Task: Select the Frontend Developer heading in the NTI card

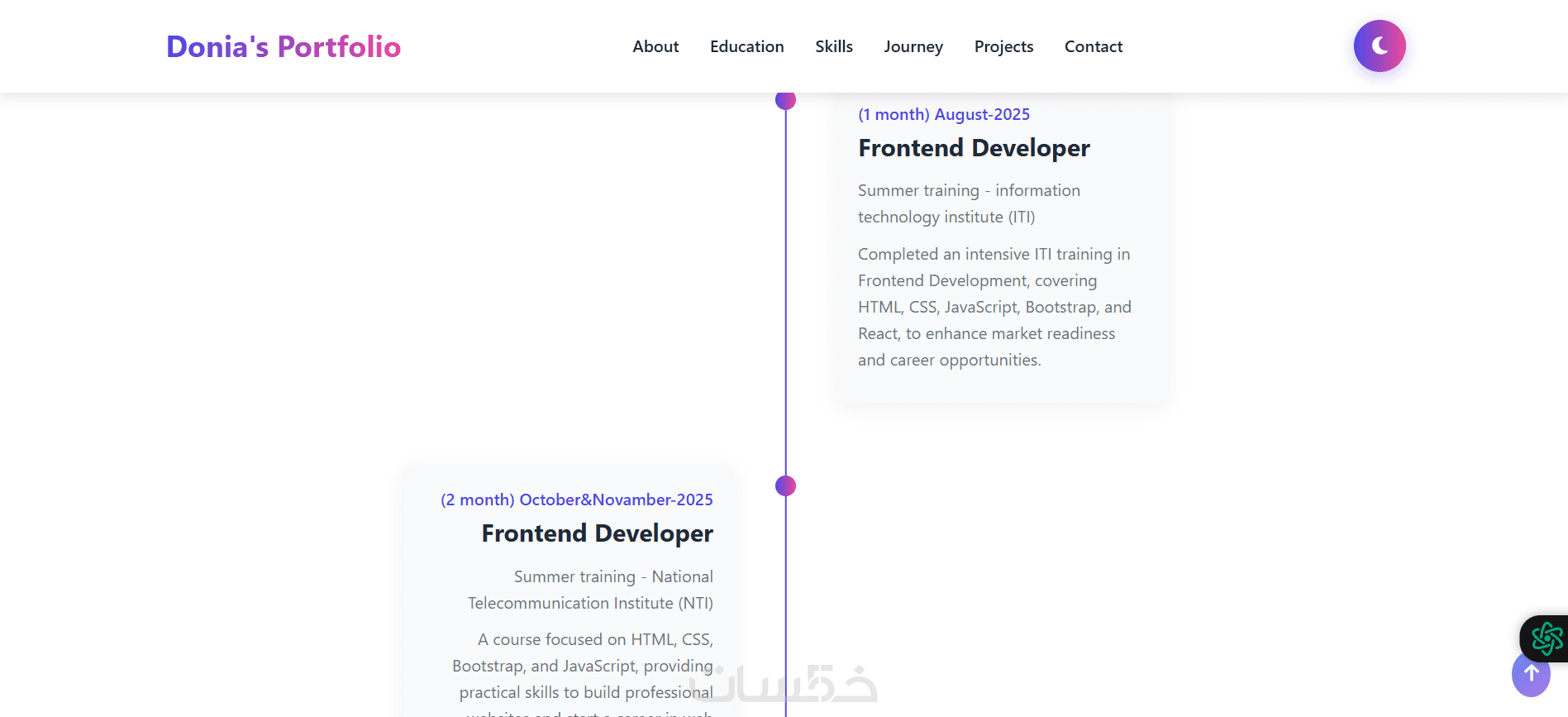Action: click(x=597, y=534)
